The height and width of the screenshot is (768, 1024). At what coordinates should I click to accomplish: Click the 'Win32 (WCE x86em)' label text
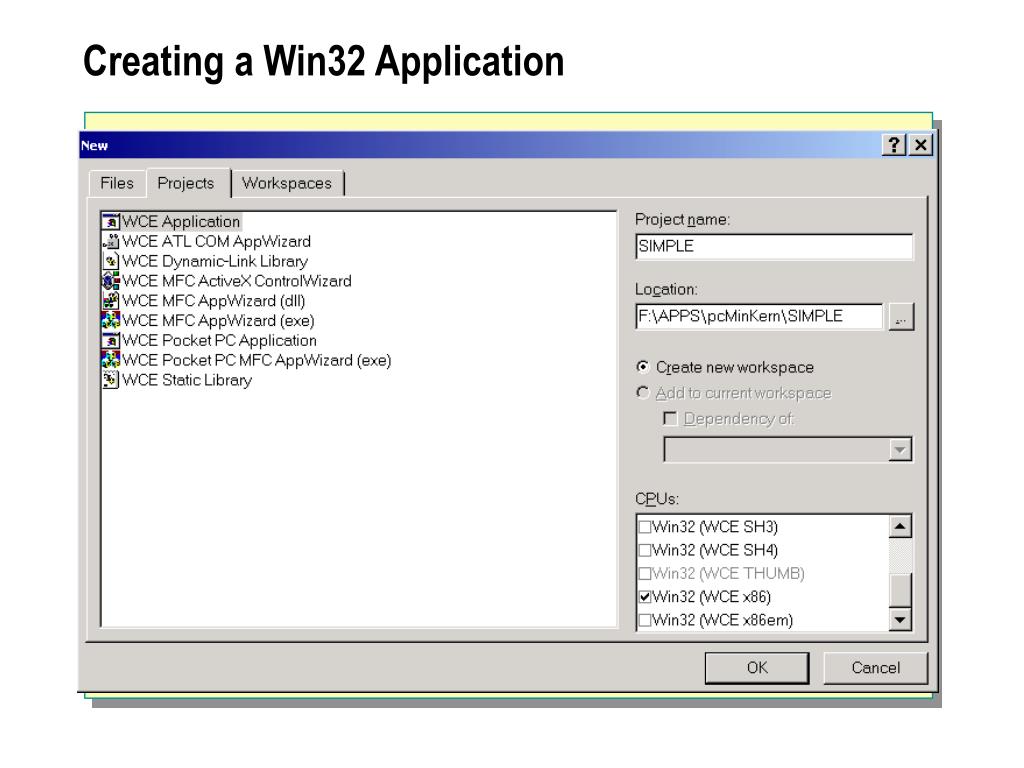coord(722,620)
